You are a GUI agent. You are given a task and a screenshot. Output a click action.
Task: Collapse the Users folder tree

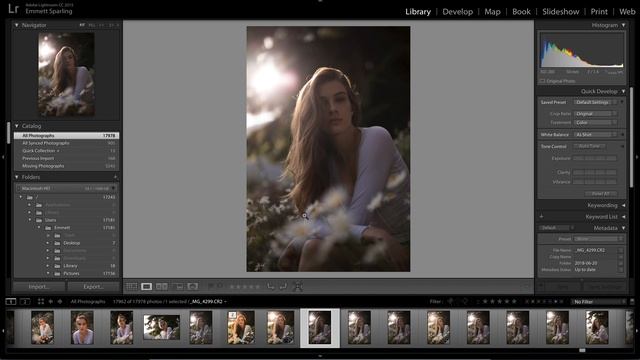tap(30, 220)
